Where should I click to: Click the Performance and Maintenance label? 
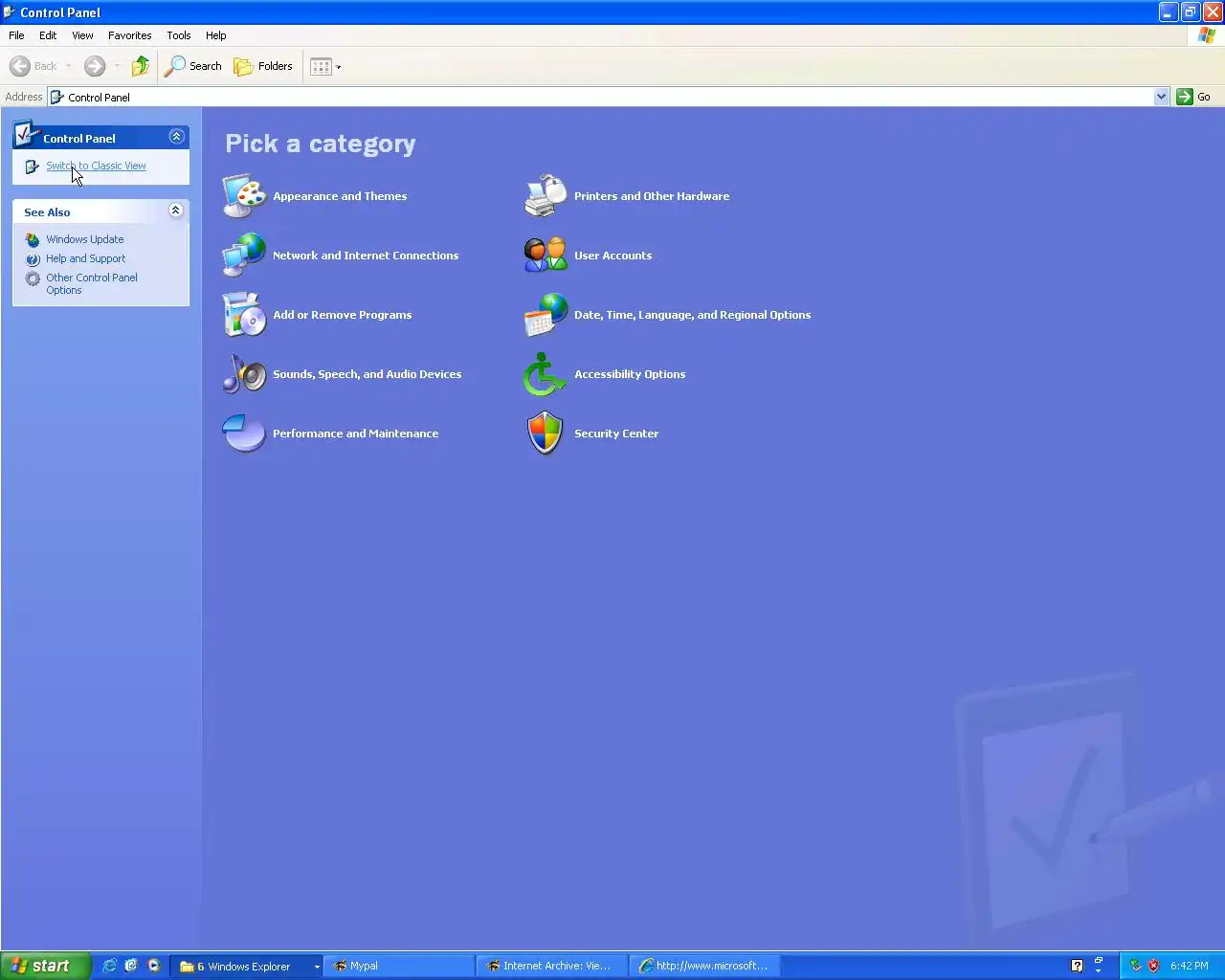(355, 434)
